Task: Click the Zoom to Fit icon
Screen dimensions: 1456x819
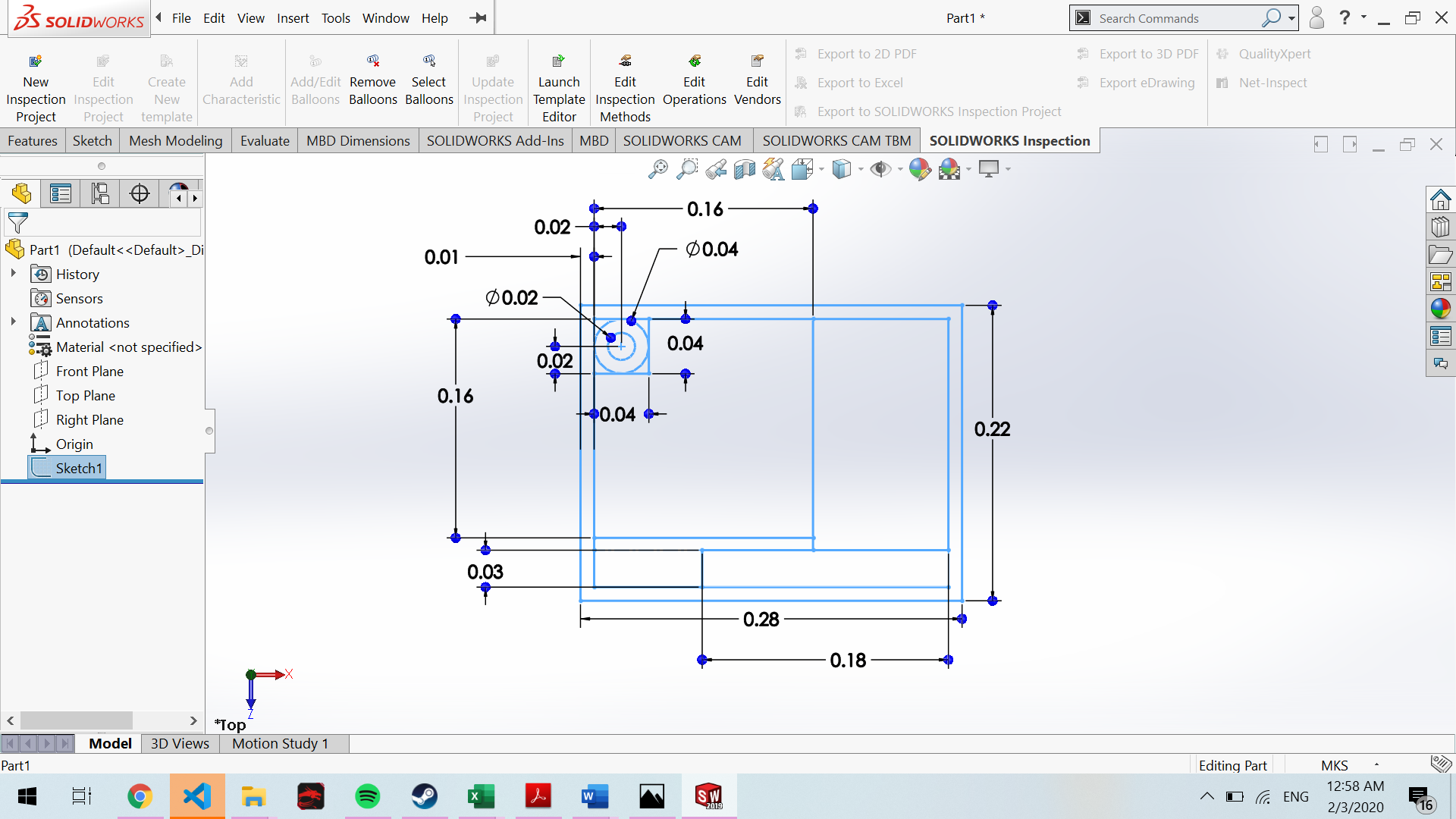Action: [x=657, y=169]
